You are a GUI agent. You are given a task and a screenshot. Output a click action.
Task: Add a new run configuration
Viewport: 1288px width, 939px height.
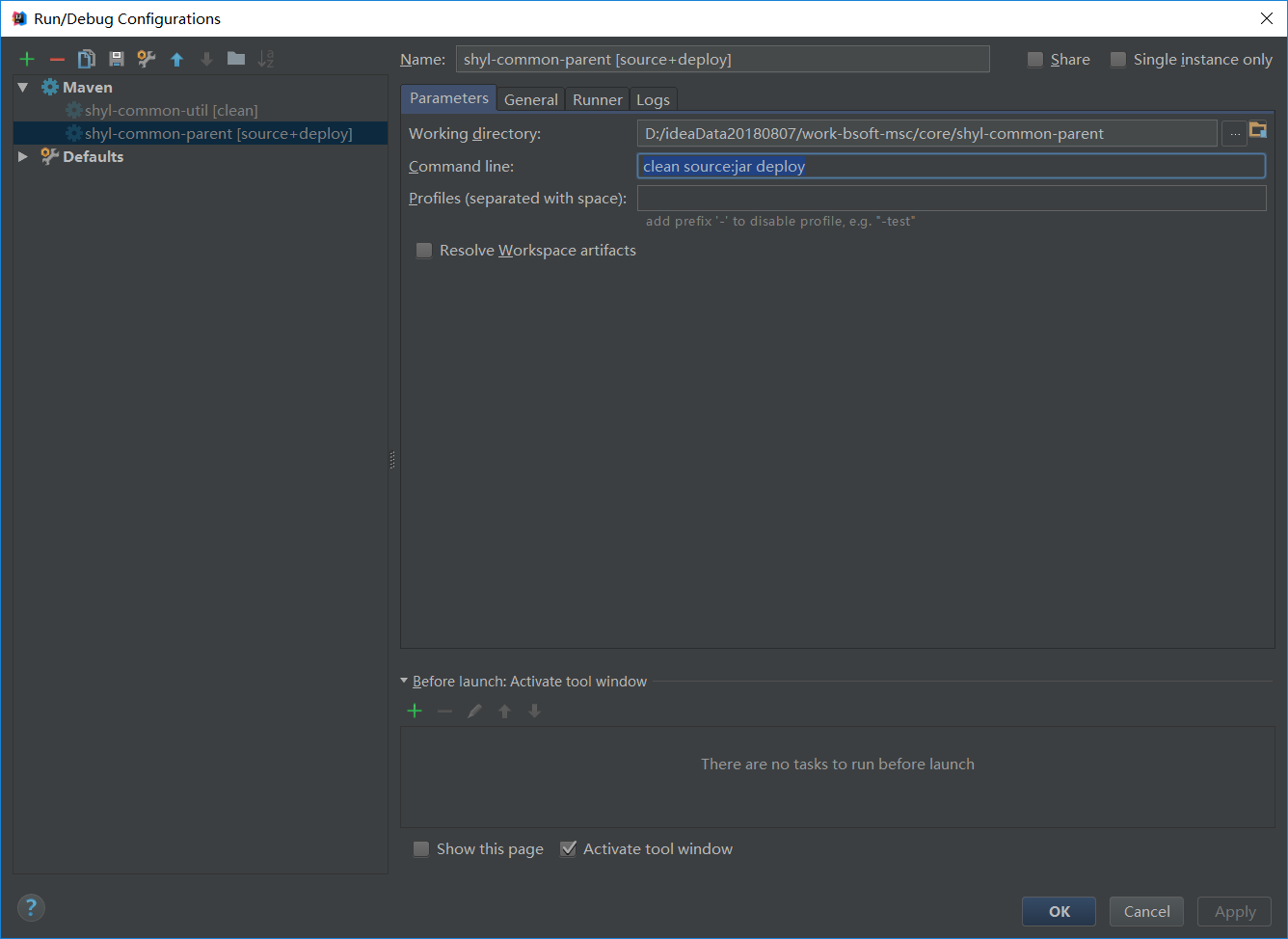pyautogui.click(x=27, y=58)
